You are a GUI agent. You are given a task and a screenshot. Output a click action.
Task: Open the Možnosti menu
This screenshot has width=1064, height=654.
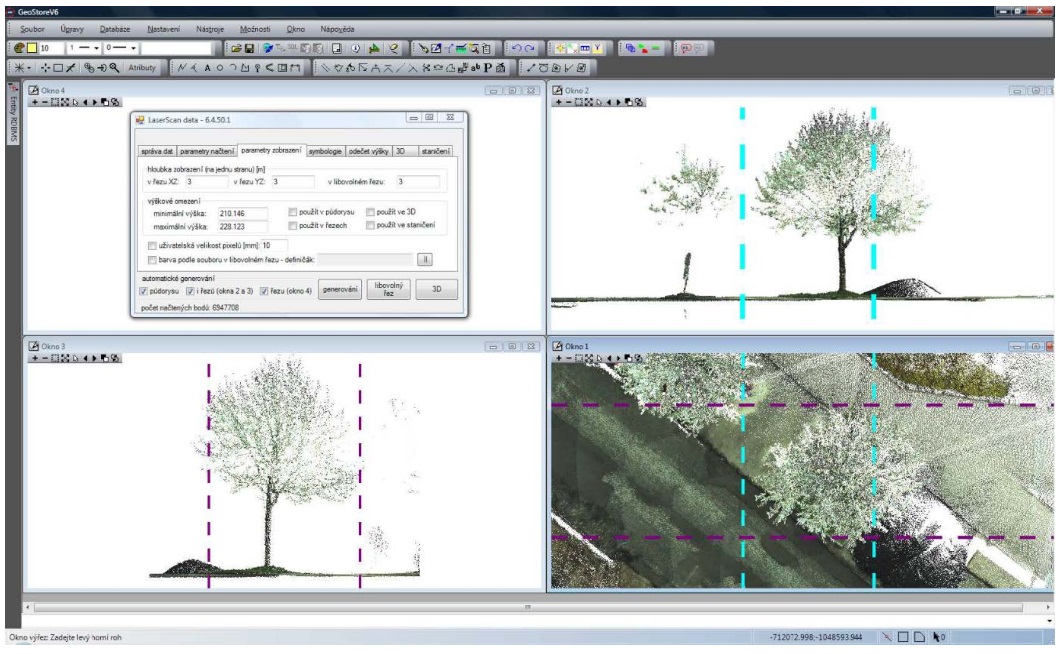(255, 29)
